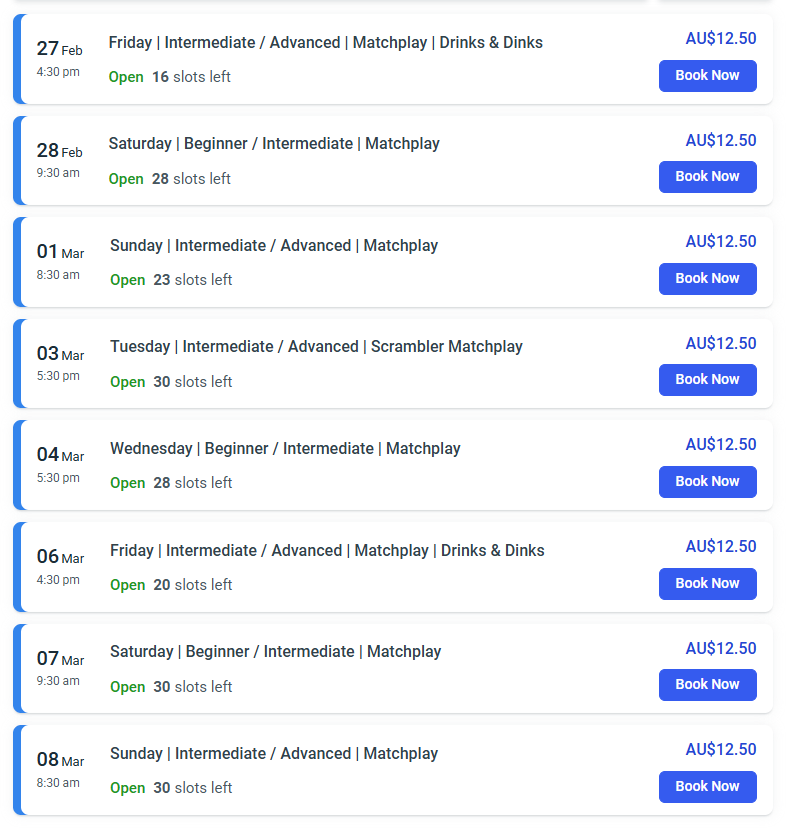
Task: Click the 08 Mar Sunday session title
Action: (274, 753)
